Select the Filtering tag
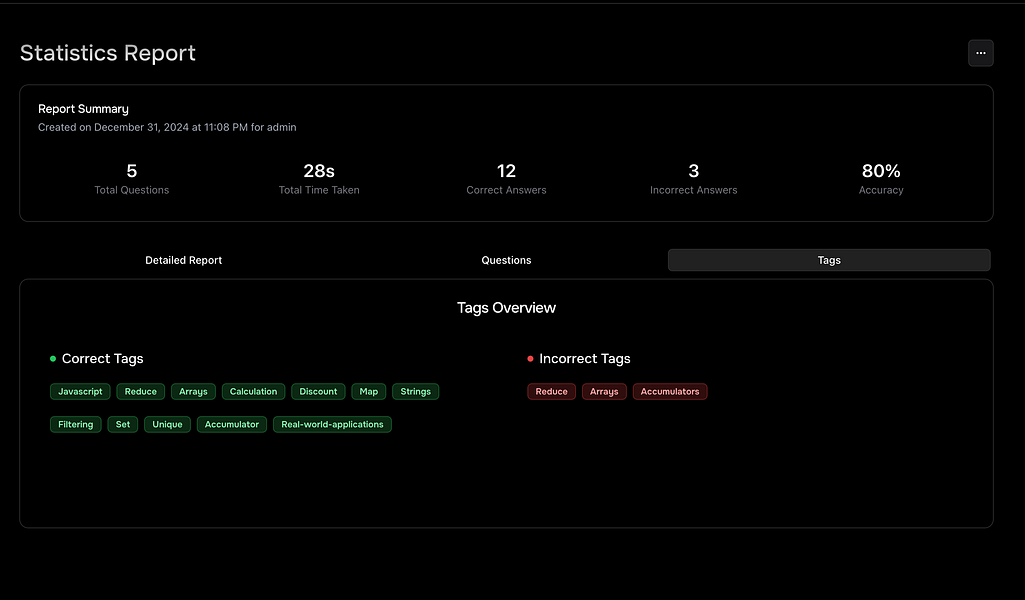 coord(76,424)
